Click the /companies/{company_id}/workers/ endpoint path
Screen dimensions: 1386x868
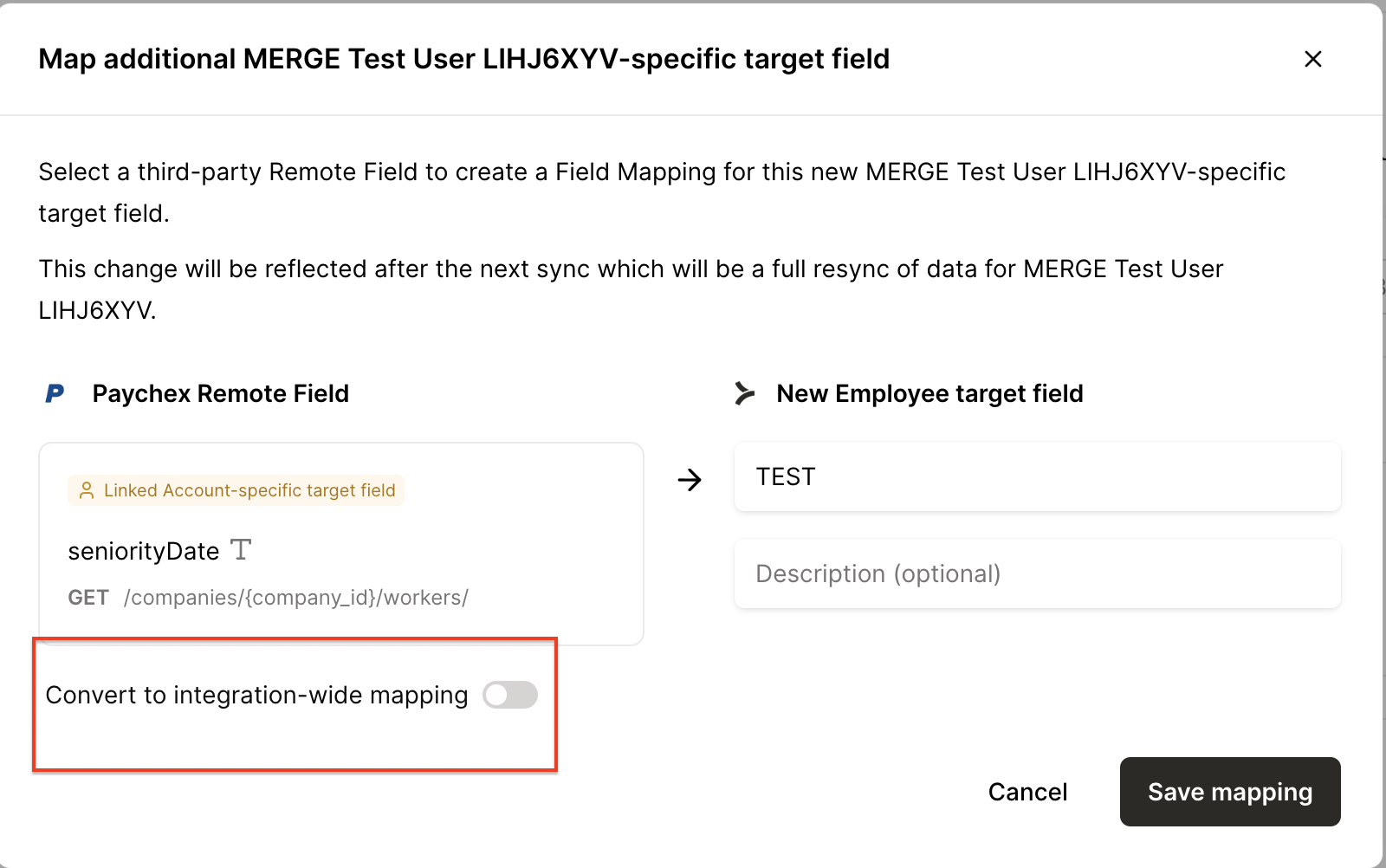(x=296, y=598)
